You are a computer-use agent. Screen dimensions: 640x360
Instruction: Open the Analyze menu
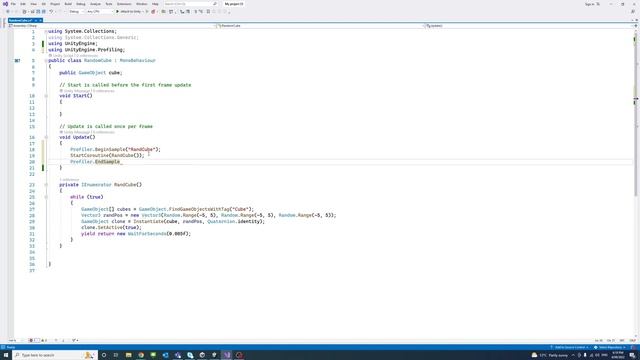click(x=95, y=4)
